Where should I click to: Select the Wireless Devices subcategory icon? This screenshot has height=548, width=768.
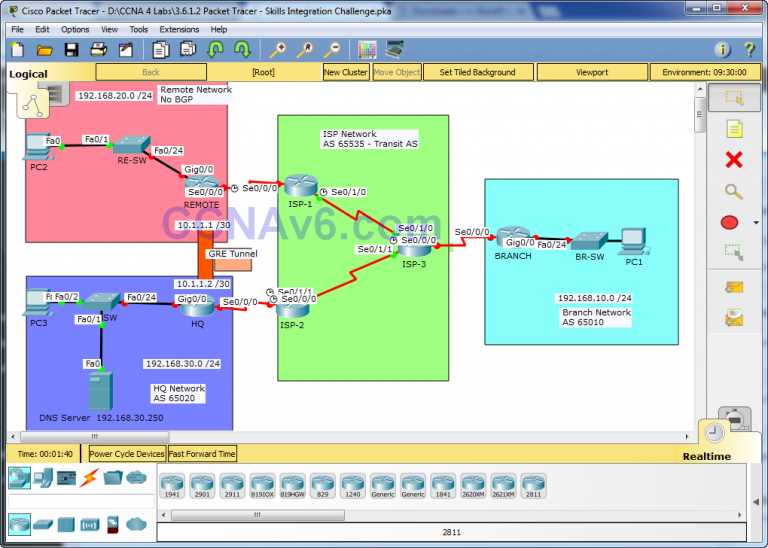(90, 525)
